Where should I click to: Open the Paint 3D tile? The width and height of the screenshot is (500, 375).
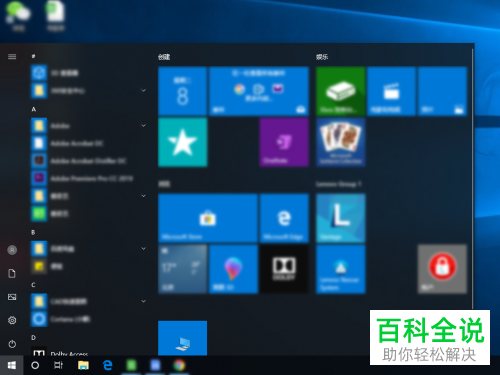tap(233, 269)
